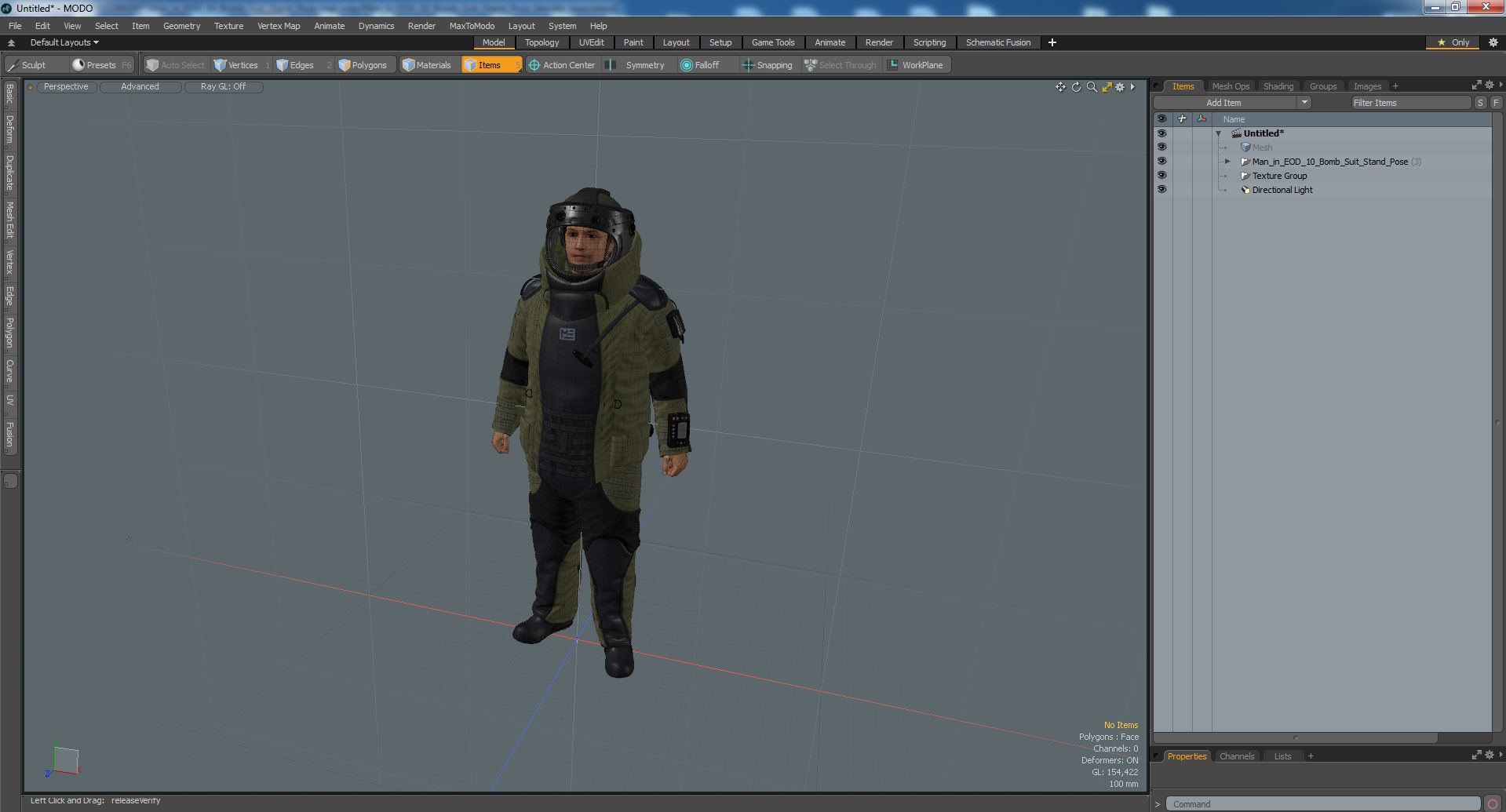Add a new tab beside Images
Screen dimensions: 1506x812
click(1395, 86)
